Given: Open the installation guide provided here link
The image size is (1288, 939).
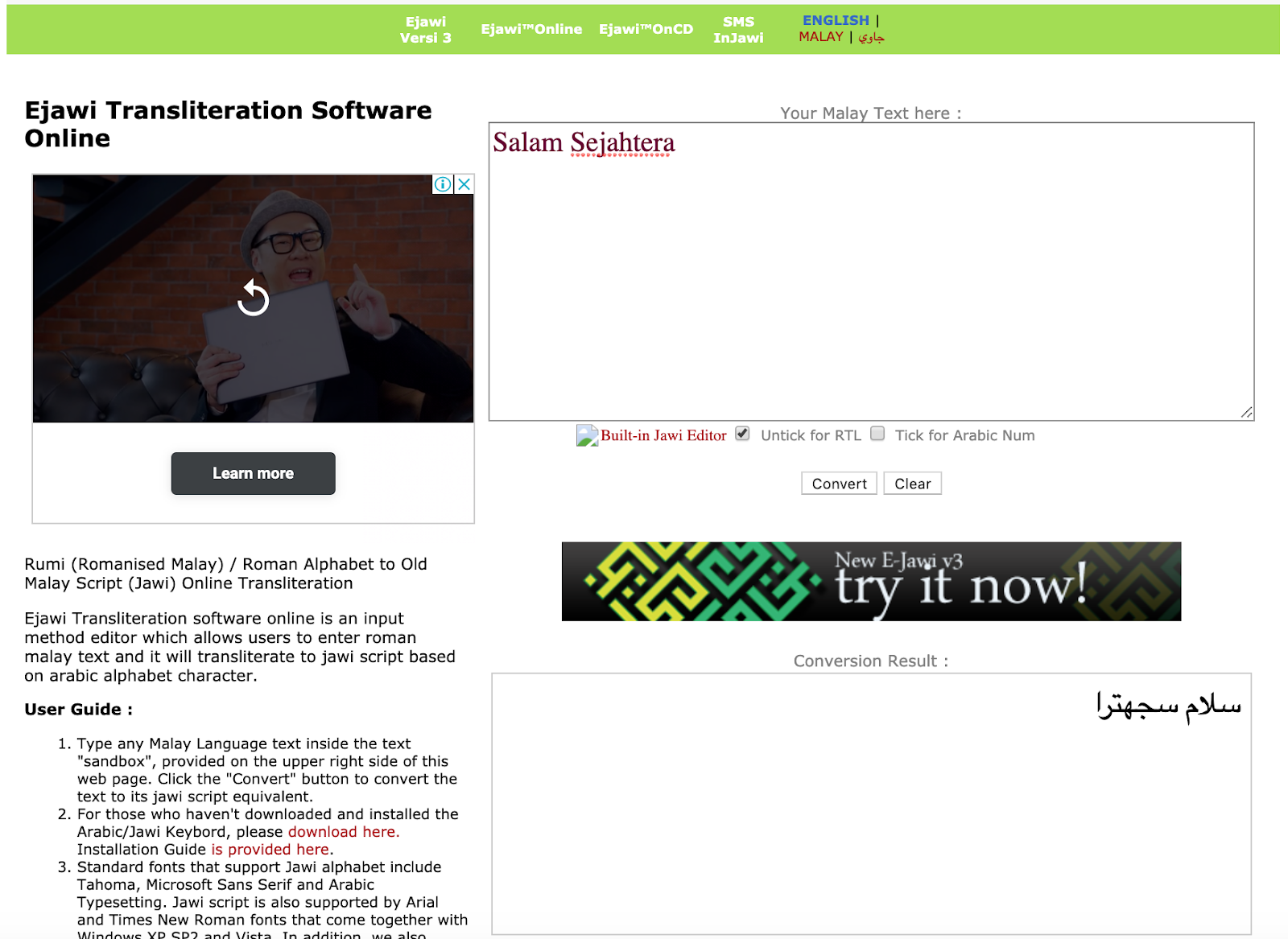Looking at the screenshot, I should click(271, 850).
